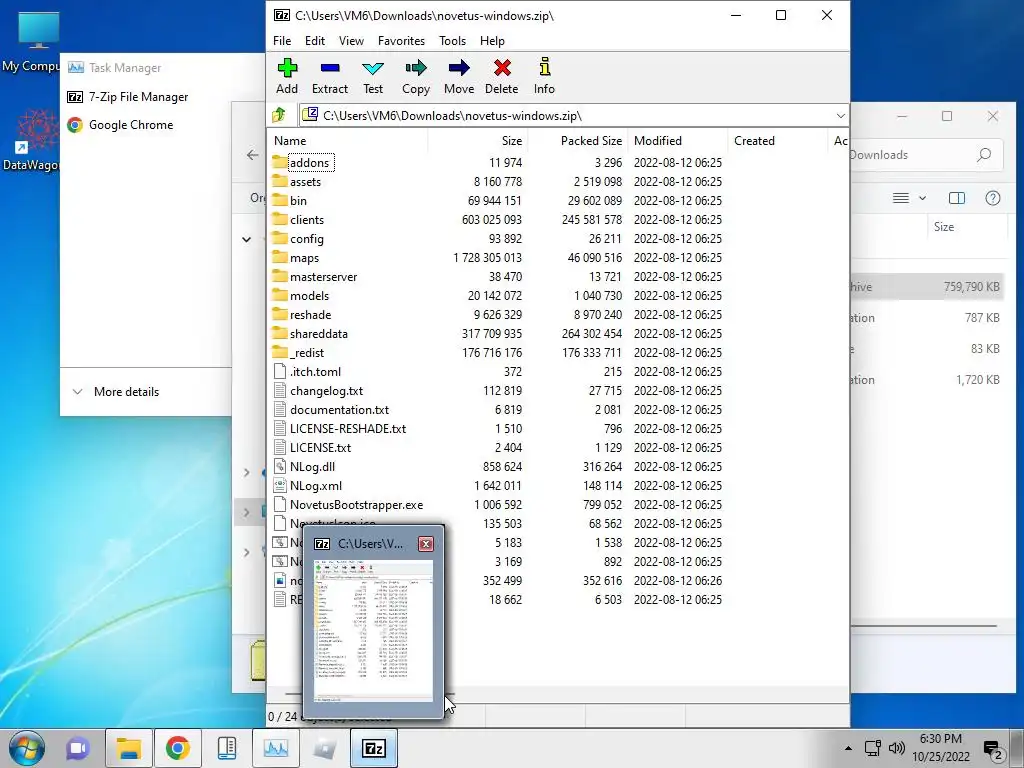Select the NLog.xml file
This screenshot has width=1024, height=768.
[315, 485]
